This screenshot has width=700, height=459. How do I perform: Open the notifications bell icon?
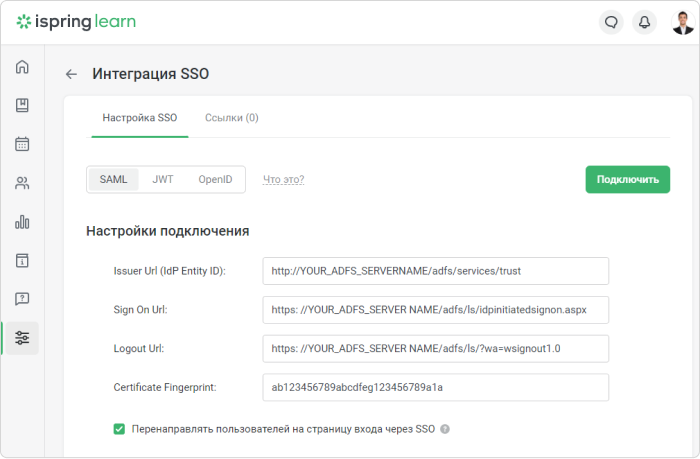[x=644, y=22]
